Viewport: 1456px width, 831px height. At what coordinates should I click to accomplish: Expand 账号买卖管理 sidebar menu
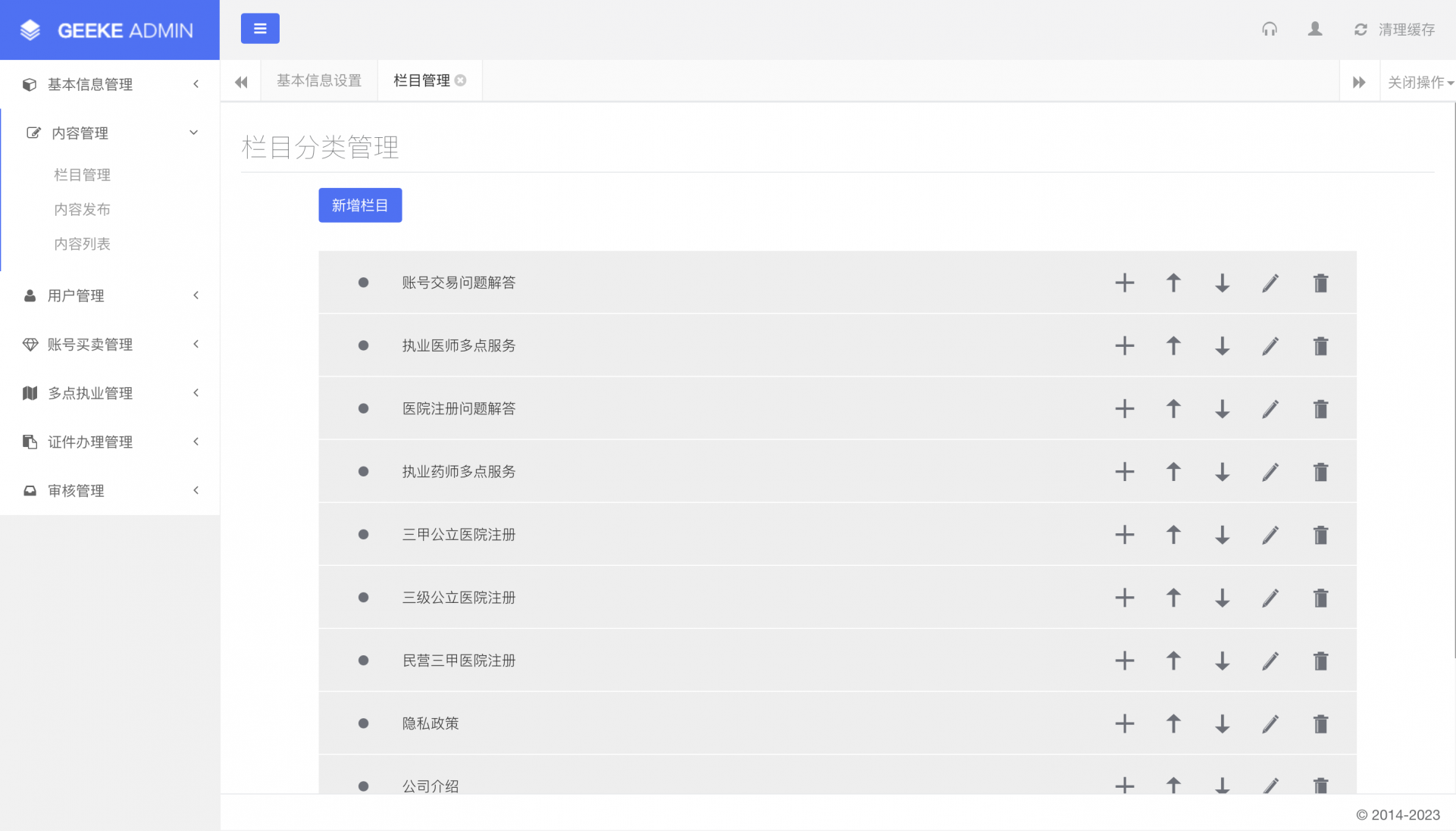tap(110, 344)
